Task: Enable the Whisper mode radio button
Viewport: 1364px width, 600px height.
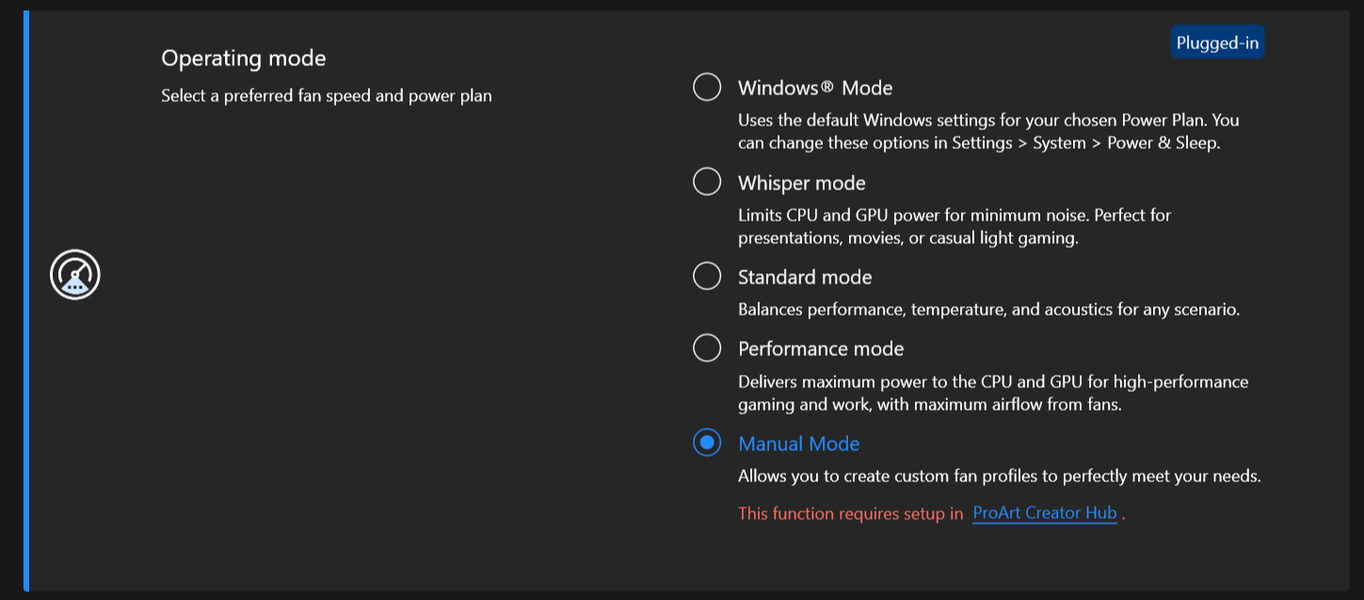Action: [x=707, y=182]
